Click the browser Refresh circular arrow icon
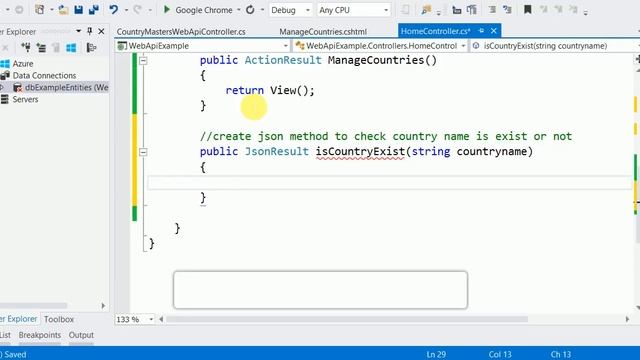 coord(250,9)
